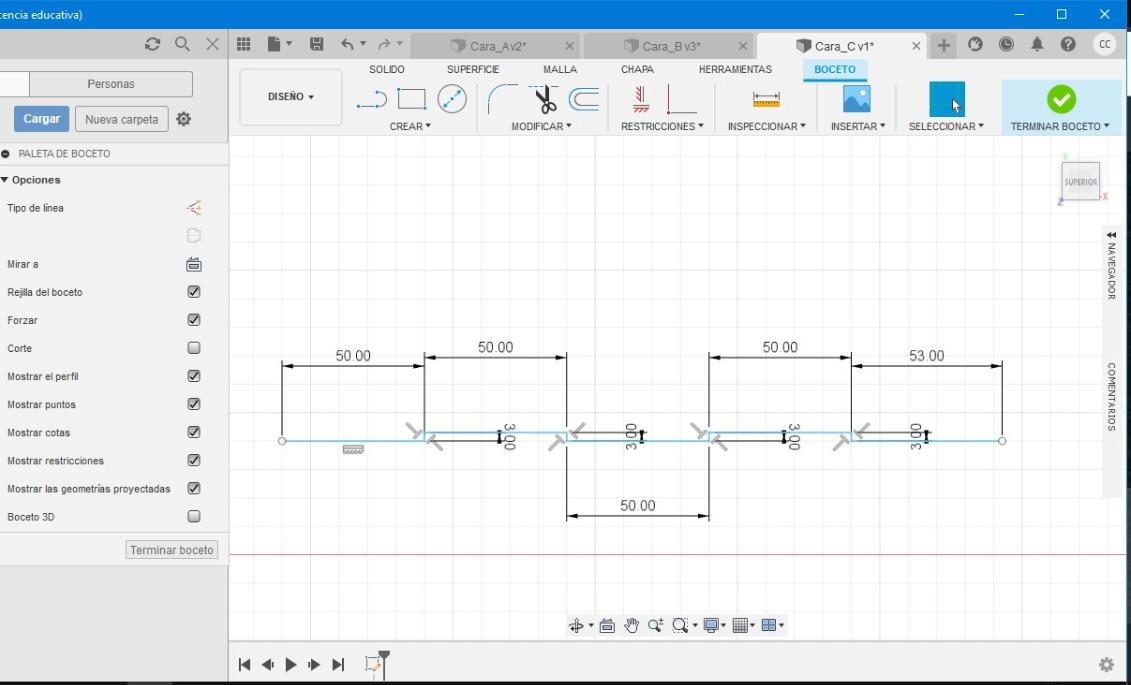Toggle Mostrar el perfil checkbox
Viewport: 1131px width, 685px height.
pyautogui.click(x=193, y=376)
